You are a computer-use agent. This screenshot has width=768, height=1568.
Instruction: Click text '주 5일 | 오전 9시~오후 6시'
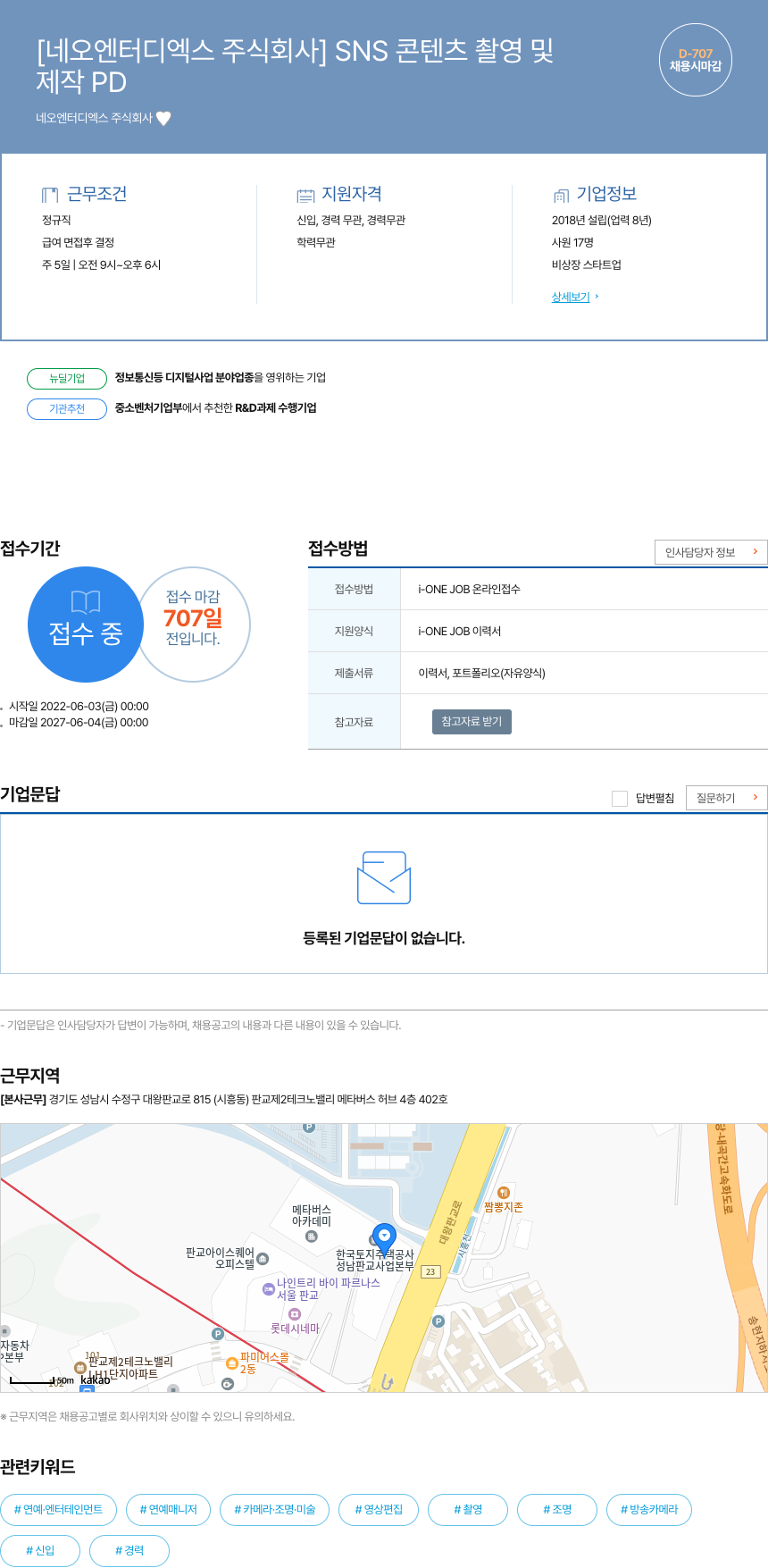(x=101, y=265)
